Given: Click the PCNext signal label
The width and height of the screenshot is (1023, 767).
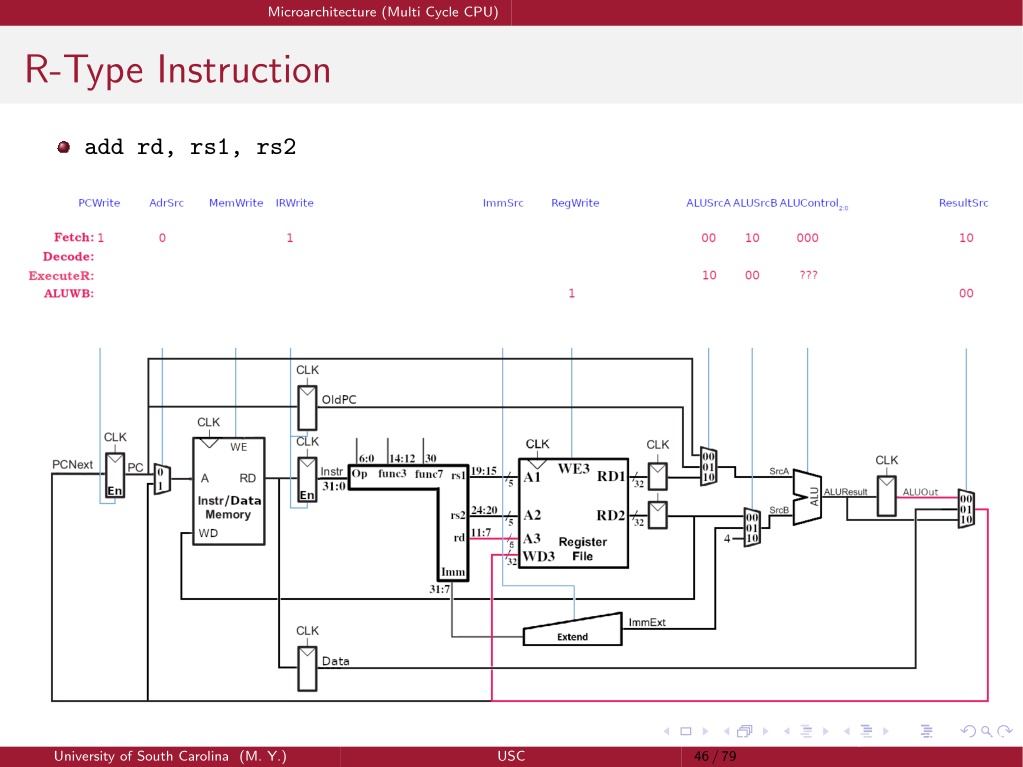Looking at the screenshot, I should click(72, 464).
